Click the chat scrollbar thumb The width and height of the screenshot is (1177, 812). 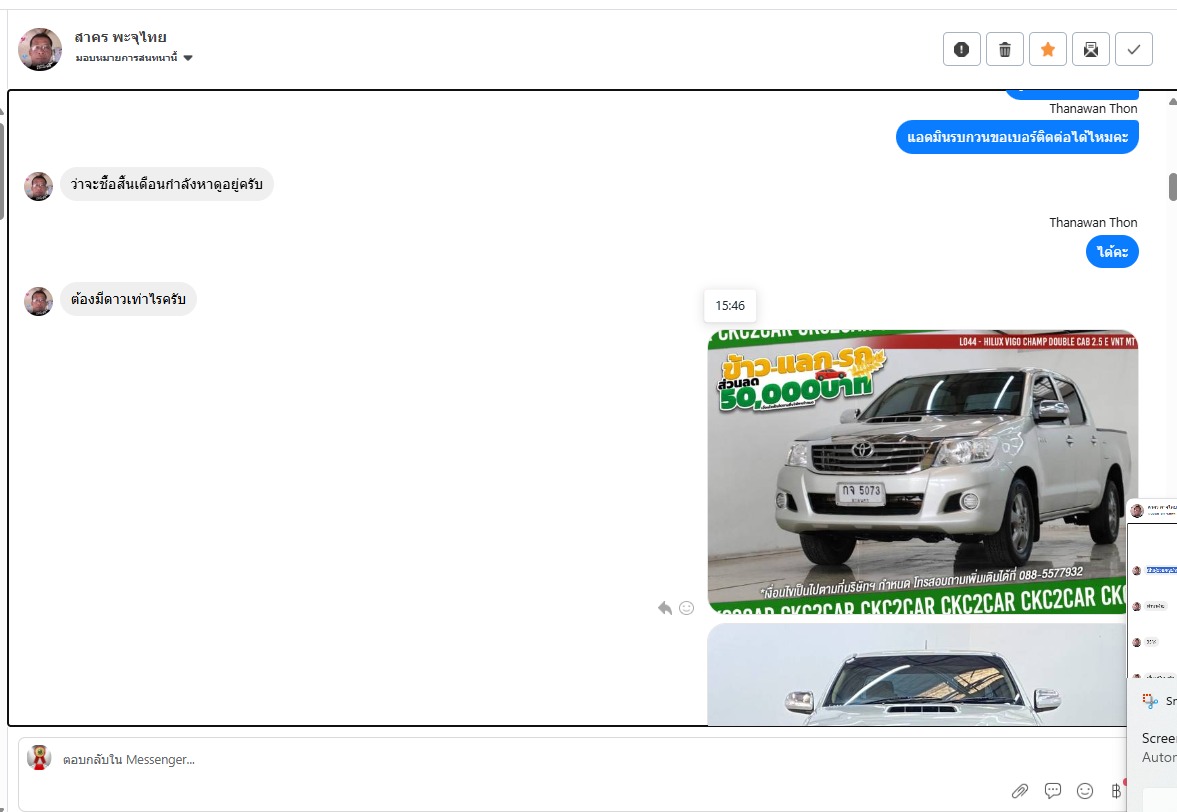1172,187
